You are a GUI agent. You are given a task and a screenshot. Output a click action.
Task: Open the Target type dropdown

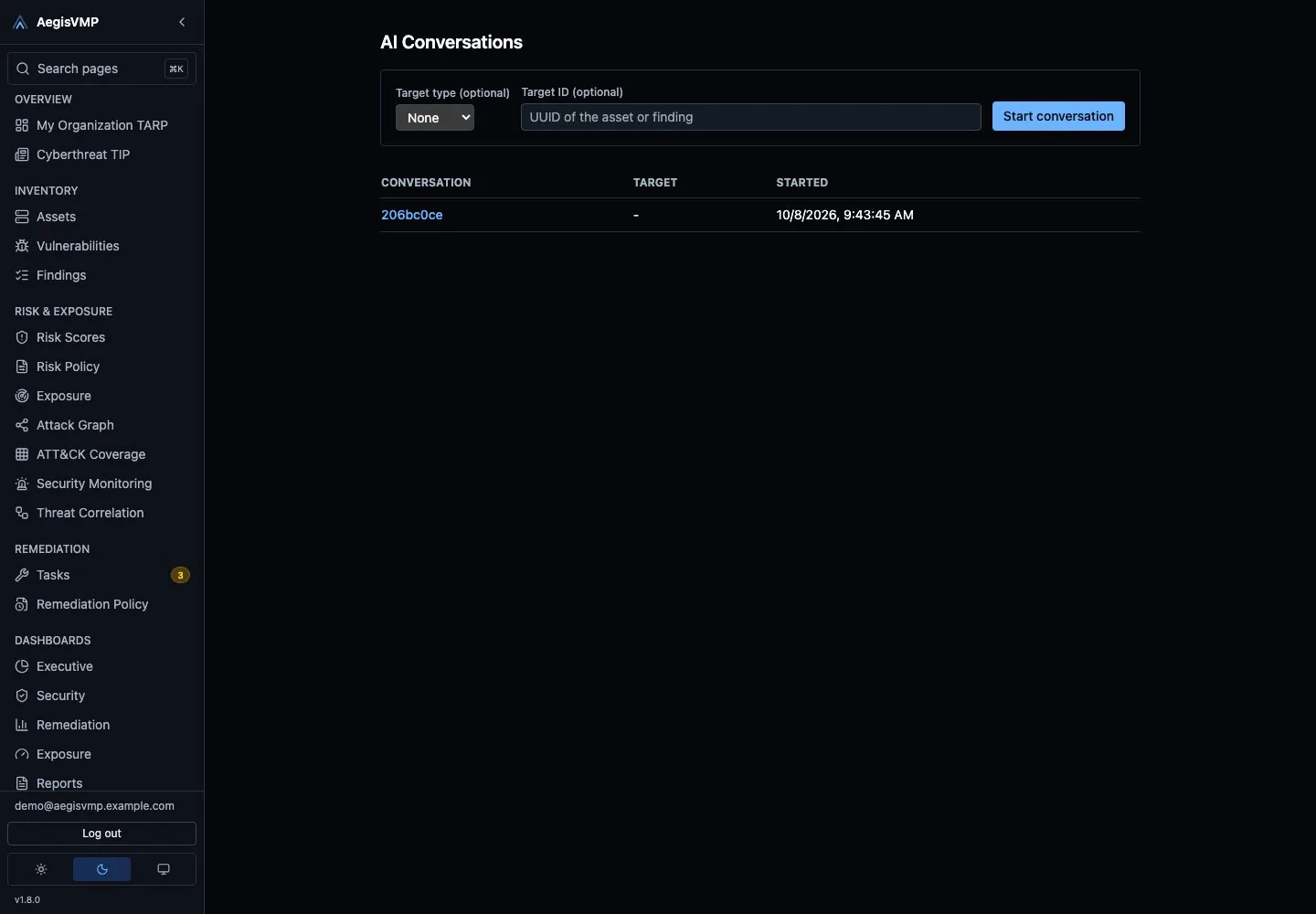coord(435,118)
